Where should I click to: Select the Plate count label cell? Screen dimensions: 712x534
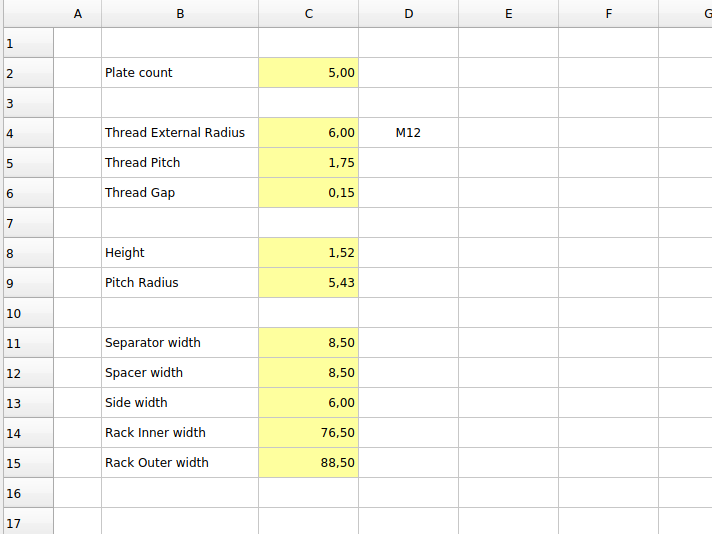tap(180, 73)
